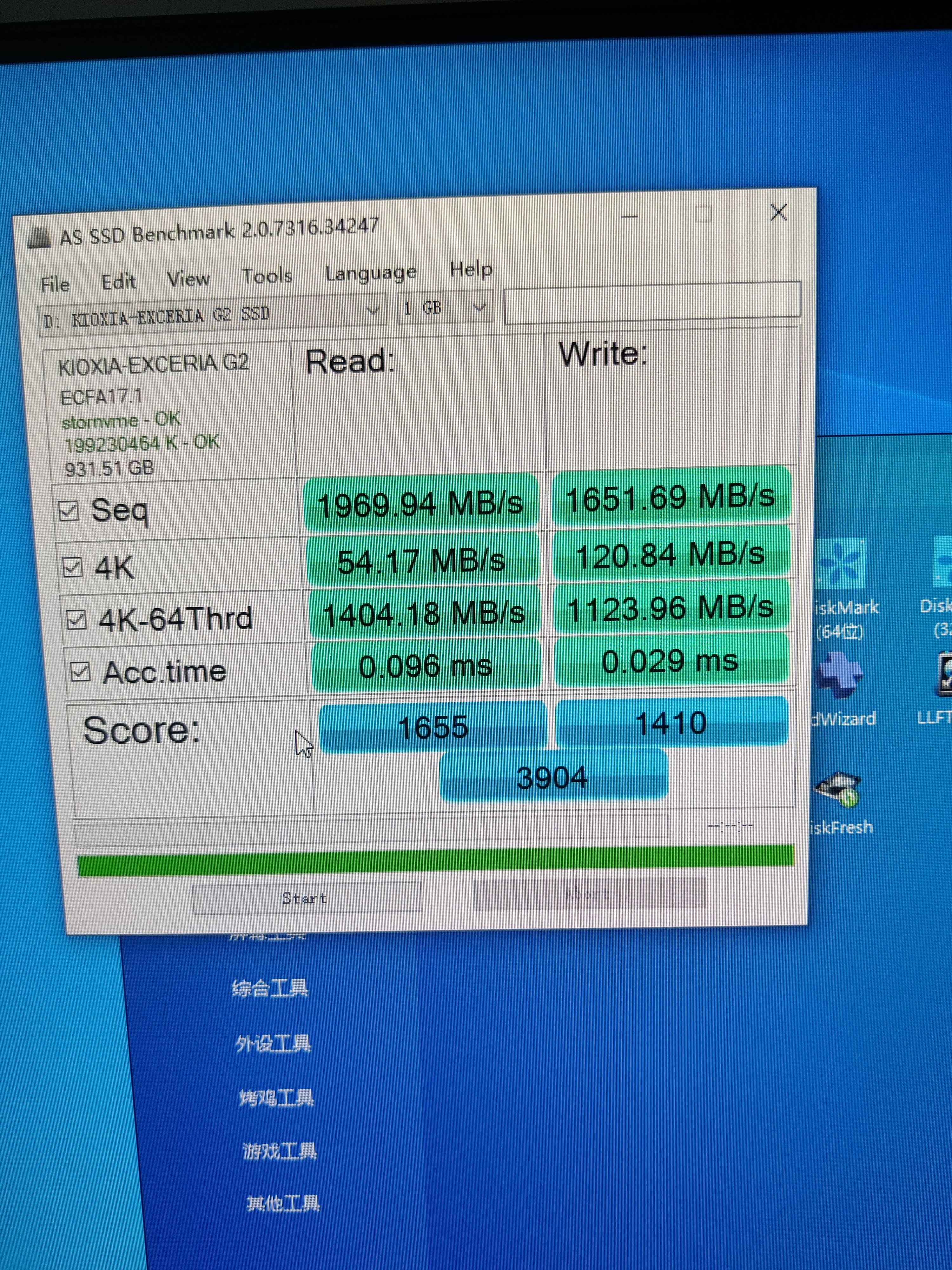Screen dimensions: 952x1270
Task: Open the File menu
Action: pos(55,284)
